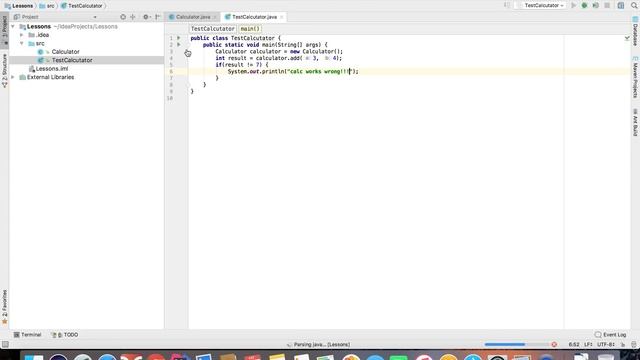Screen dimensions: 640x360
Task: Click the Make Project build icon
Action: [x=507, y=6]
